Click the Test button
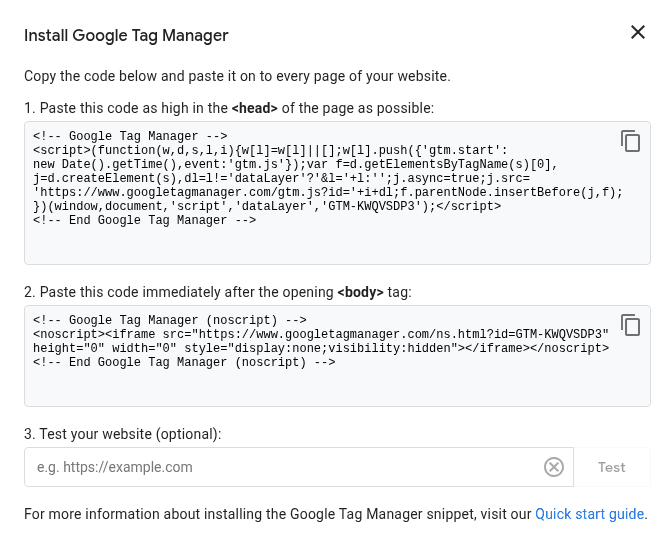The width and height of the screenshot is (670, 546). (x=611, y=467)
